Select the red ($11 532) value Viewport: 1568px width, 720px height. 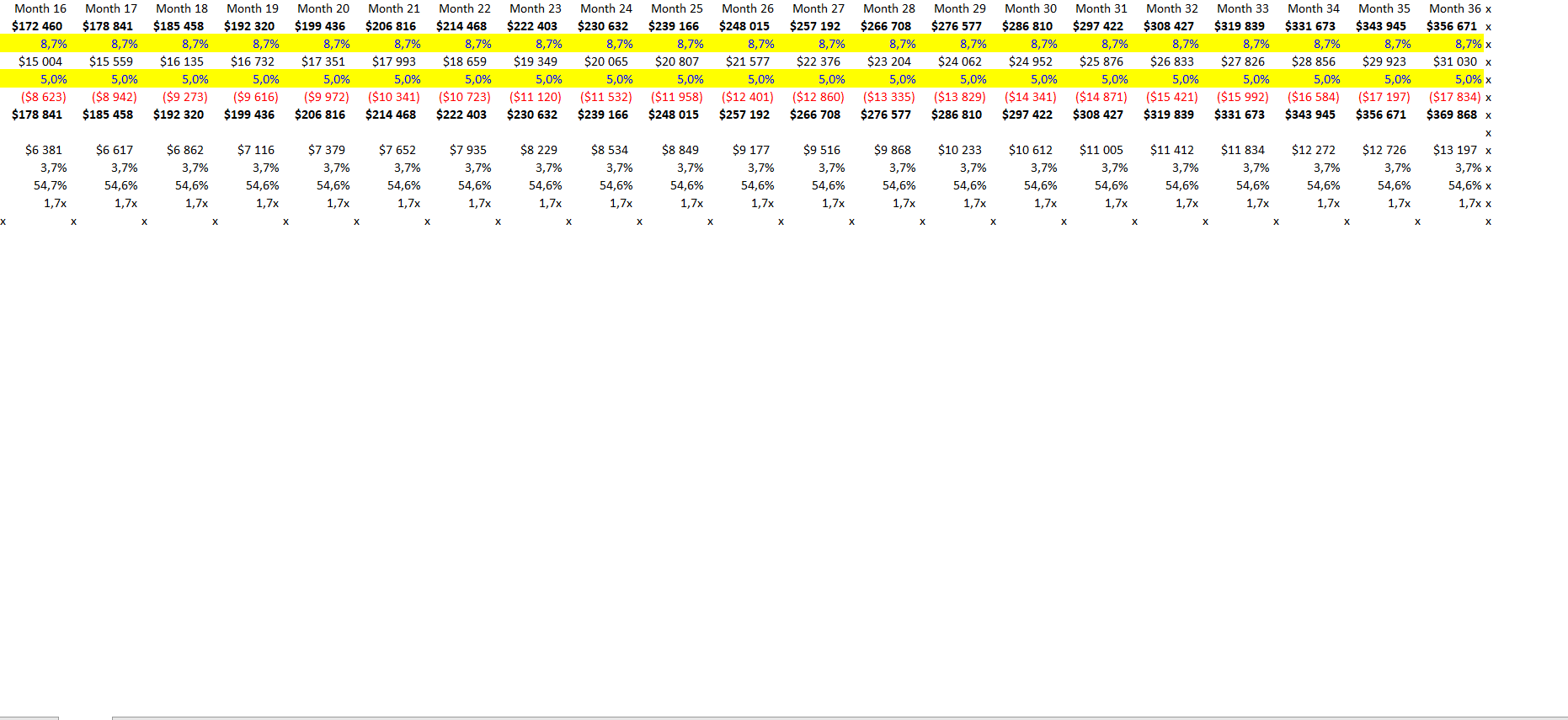606,97
